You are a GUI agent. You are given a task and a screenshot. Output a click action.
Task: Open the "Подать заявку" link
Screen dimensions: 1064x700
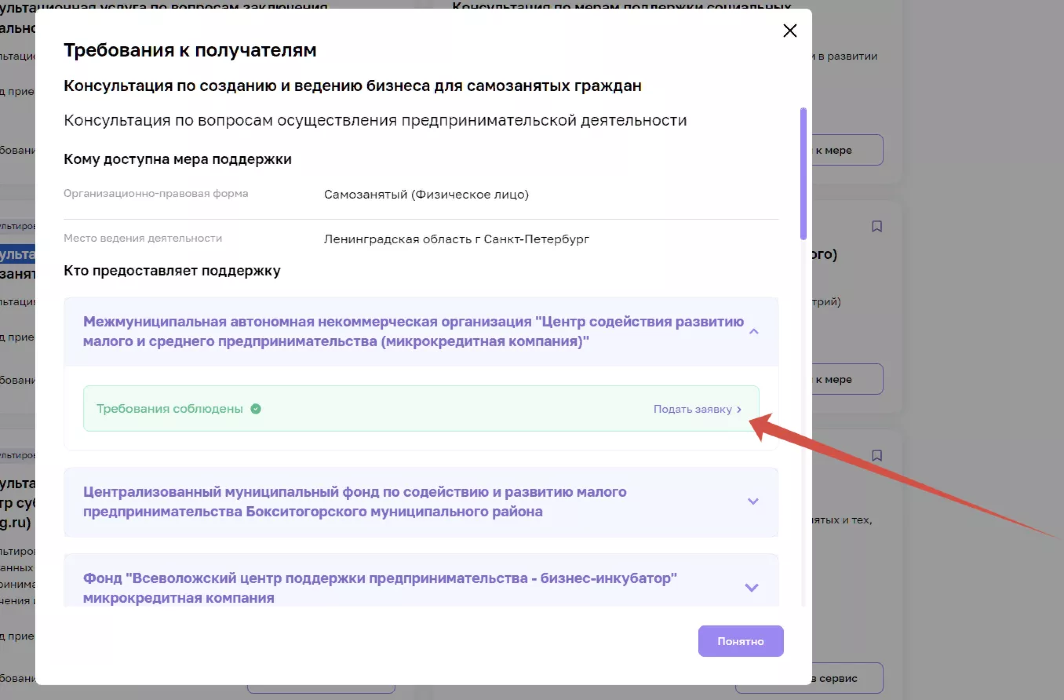point(693,410)
